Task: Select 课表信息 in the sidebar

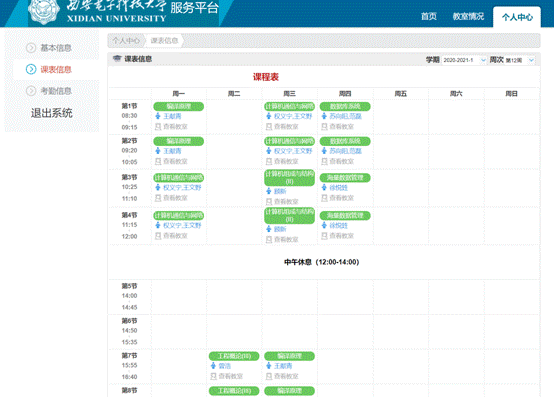Action: pyautogui.click(x=56, y=69)
